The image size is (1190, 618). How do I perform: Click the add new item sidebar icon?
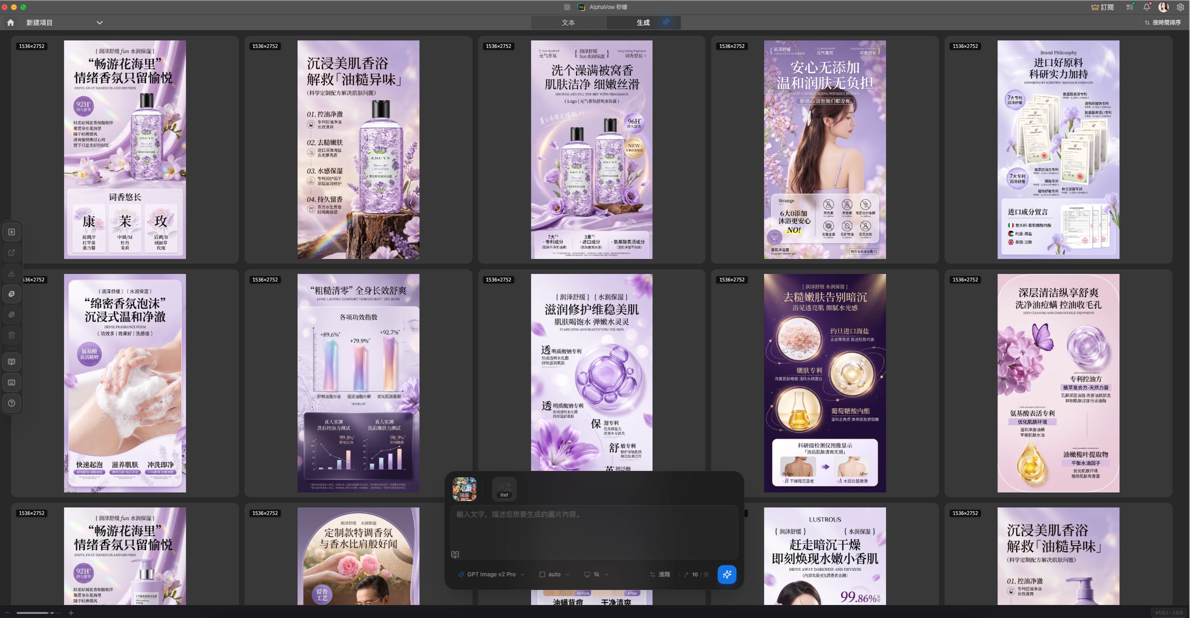pyautogui.click(x=11, y=232)
